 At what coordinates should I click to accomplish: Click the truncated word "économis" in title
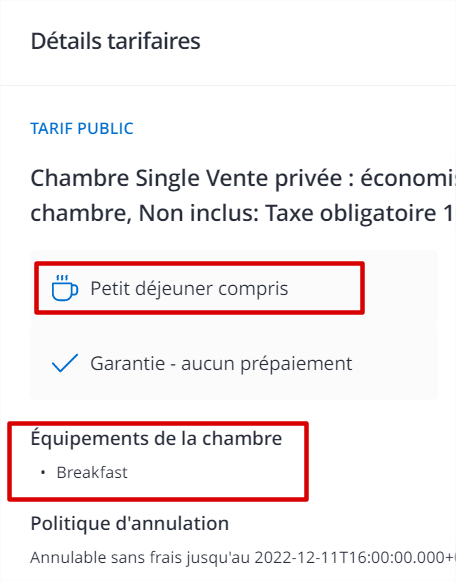click(408, 178)
